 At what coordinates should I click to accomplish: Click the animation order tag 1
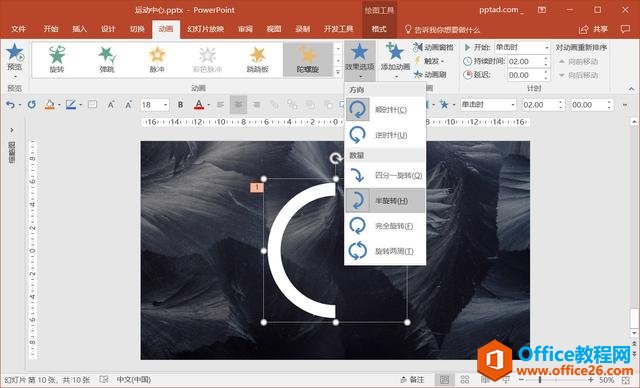(x=257, y=187)
